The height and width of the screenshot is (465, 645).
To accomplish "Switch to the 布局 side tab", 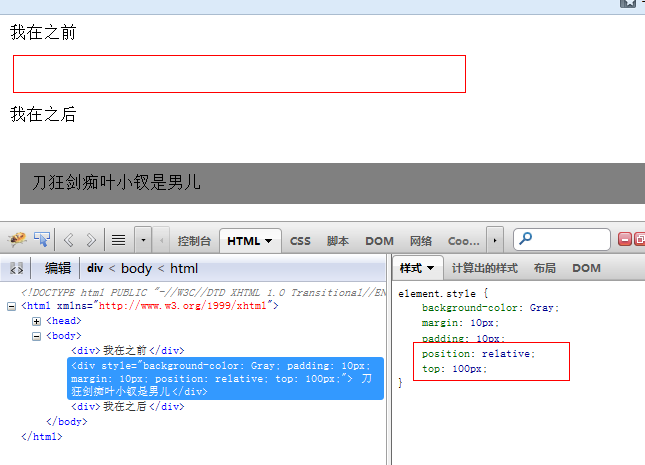I will click(x=545, y=268).
